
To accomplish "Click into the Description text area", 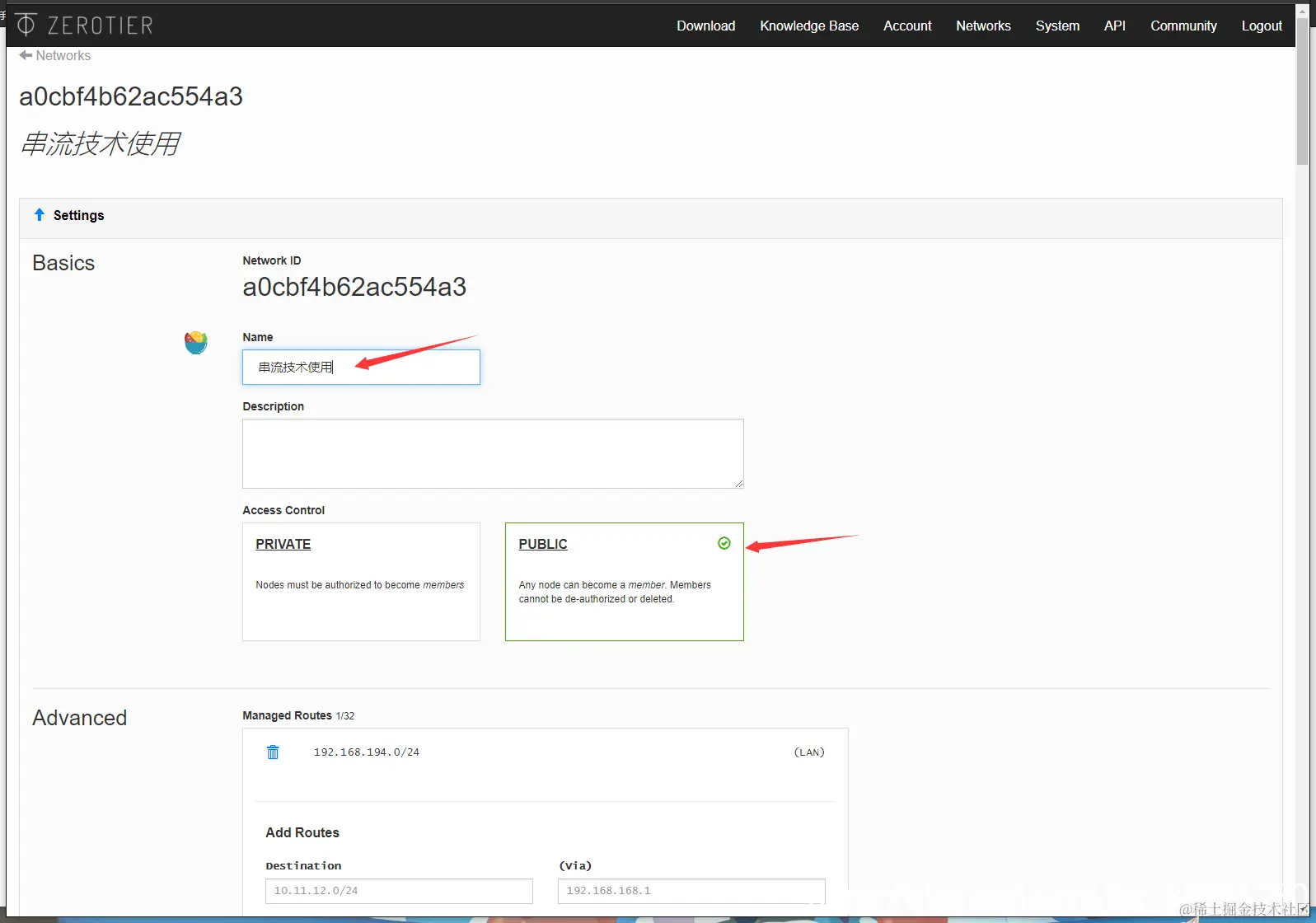I will [x=493, y=453].
